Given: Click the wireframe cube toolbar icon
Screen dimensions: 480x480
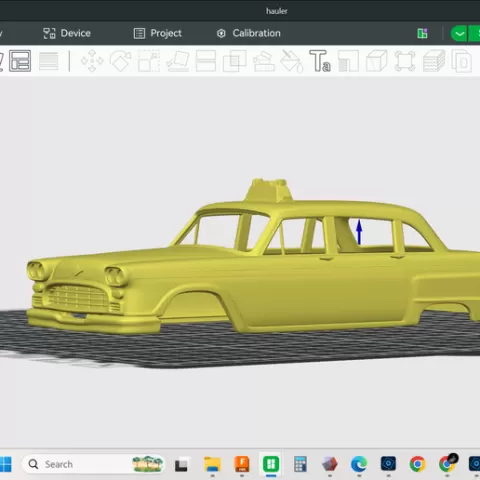Looking at the screenshot, I should 377,61.
